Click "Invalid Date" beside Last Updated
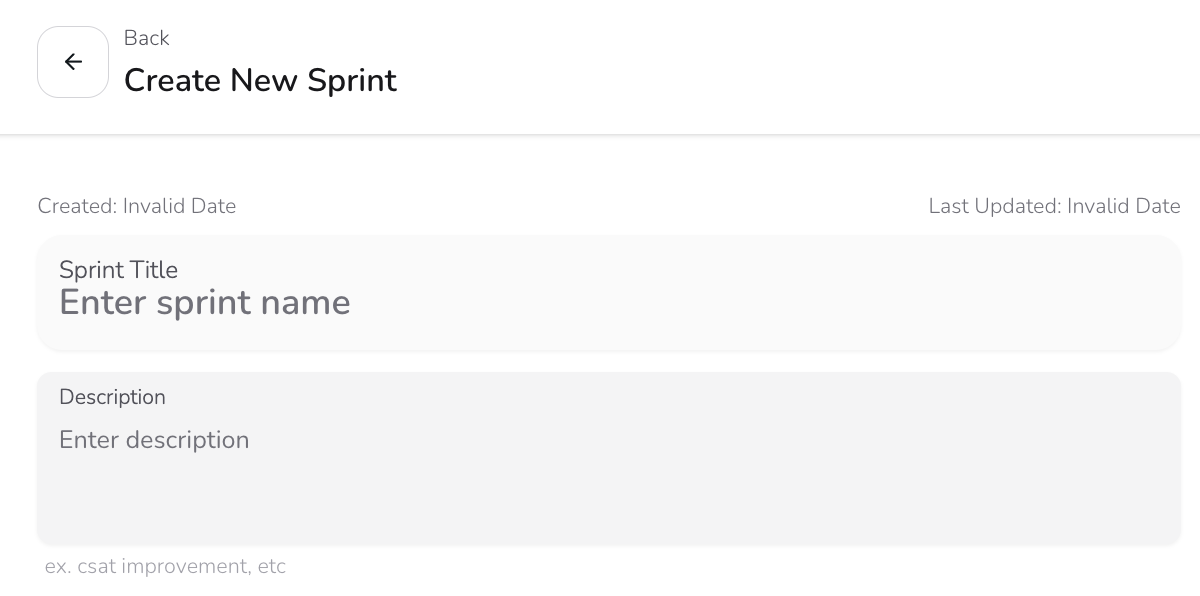This screenshot has width=1200, height=596. click(x=1123, y=206)
